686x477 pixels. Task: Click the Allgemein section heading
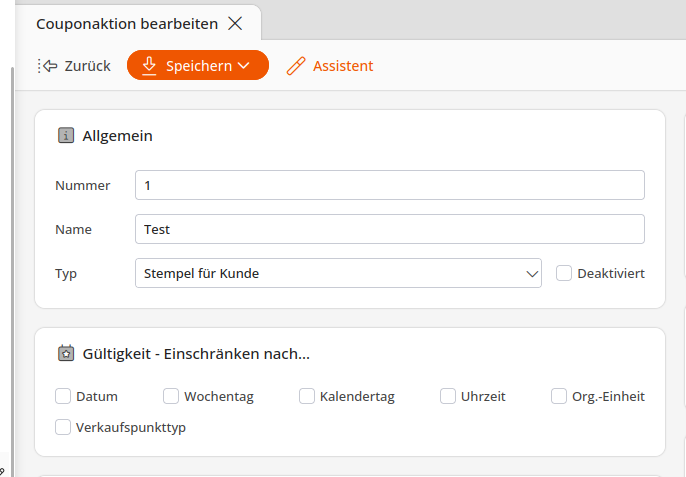click(117, 136)
